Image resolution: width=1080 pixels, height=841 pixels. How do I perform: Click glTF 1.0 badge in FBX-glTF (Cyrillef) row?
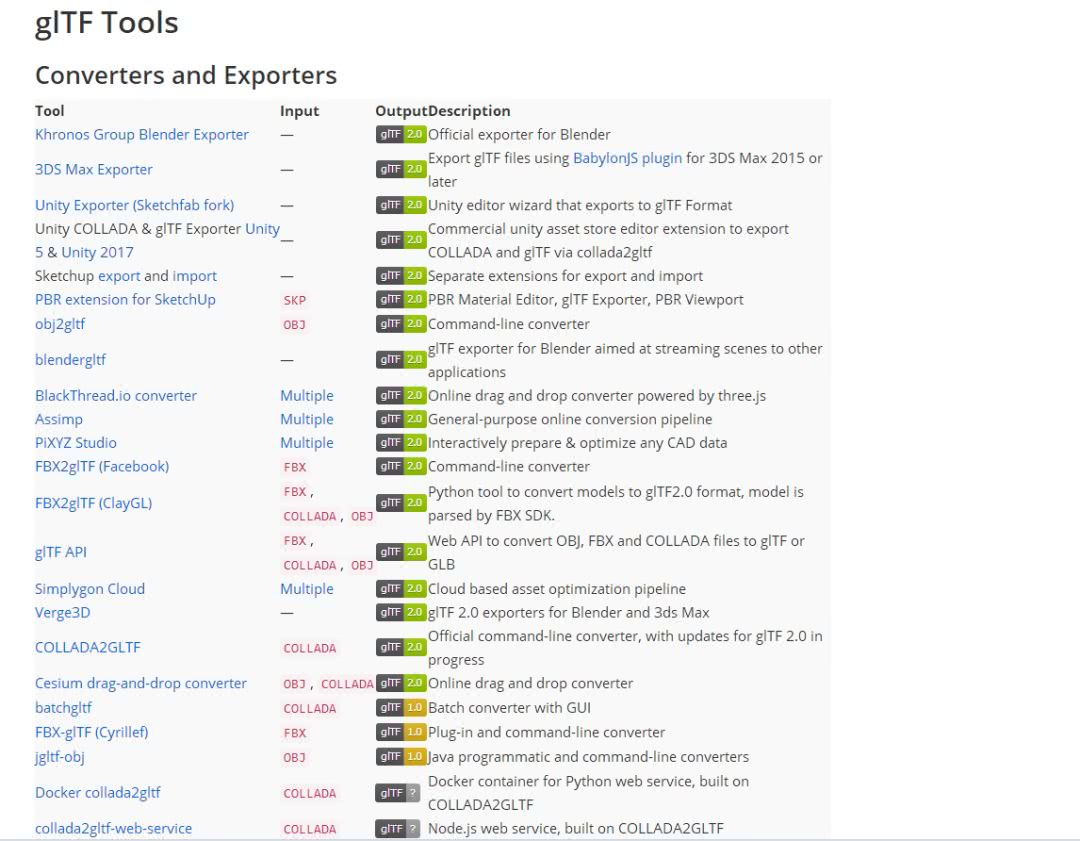tap(401, 732)
